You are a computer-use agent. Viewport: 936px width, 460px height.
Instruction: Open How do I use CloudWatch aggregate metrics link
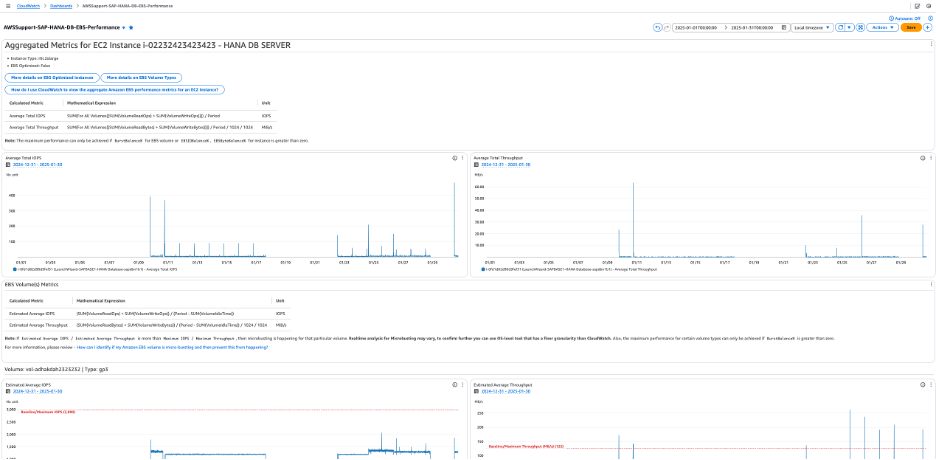coord(115,89)
